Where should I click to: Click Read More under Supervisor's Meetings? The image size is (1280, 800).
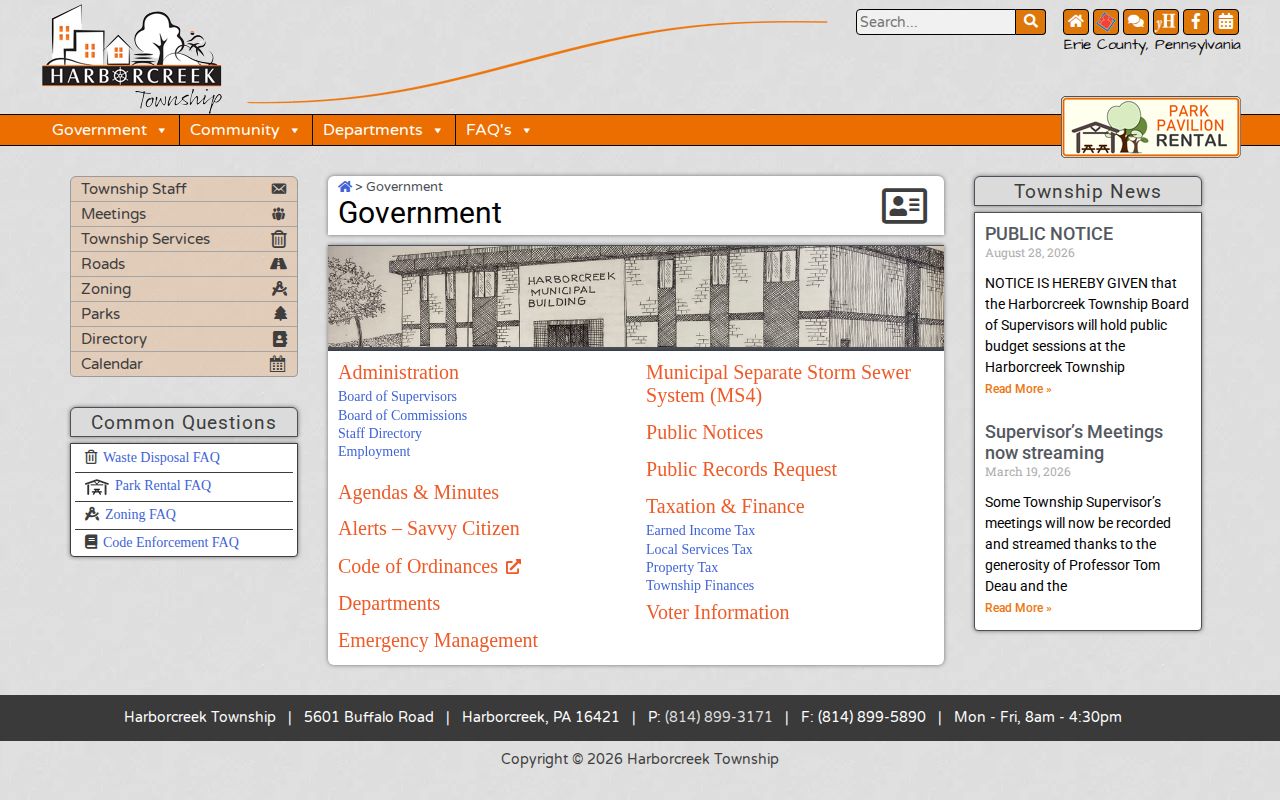[x=1018, y=608]
